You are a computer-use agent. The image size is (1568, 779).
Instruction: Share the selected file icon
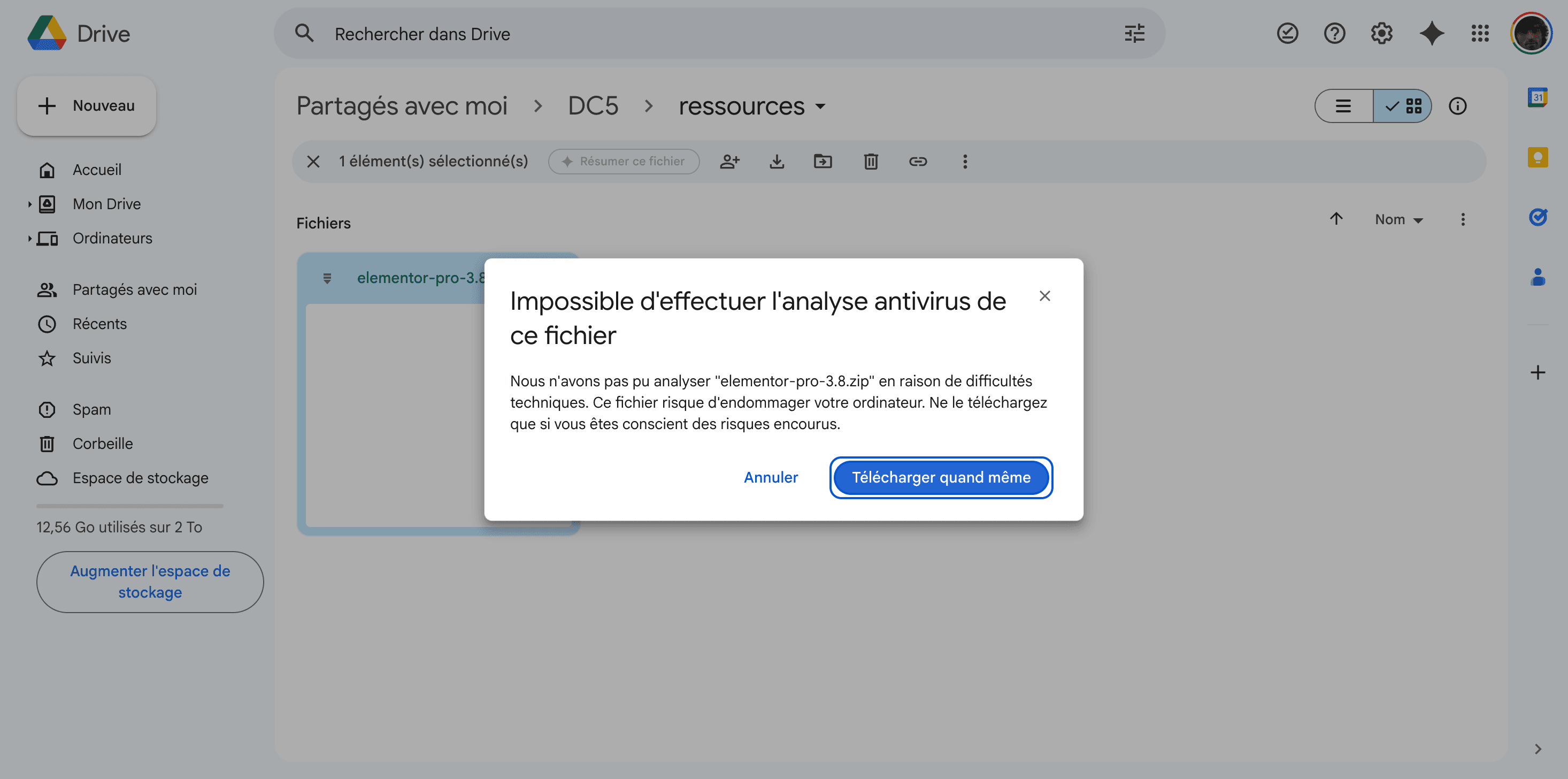[x=729, y=162]
